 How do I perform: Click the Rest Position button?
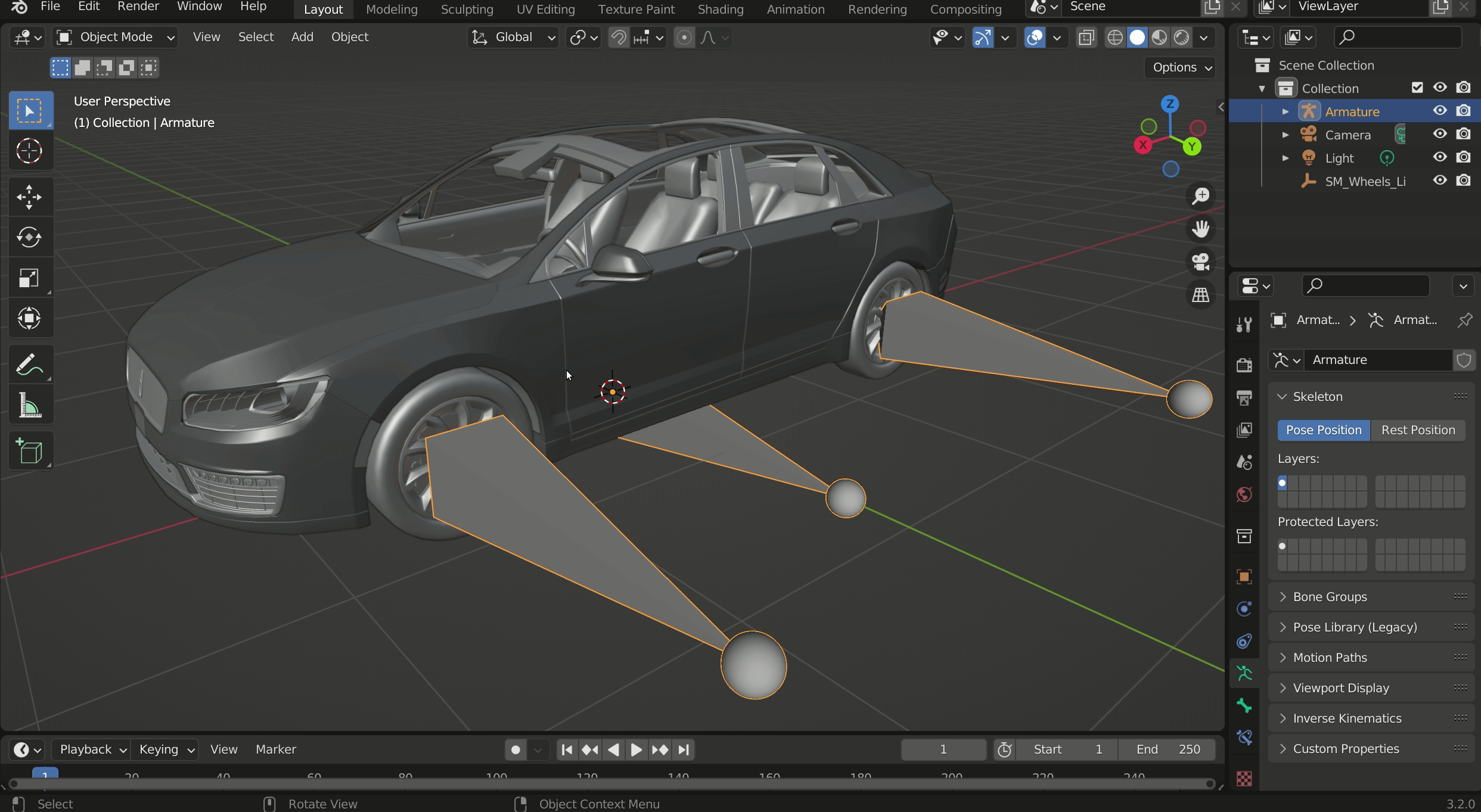[x=1418, y=430]
